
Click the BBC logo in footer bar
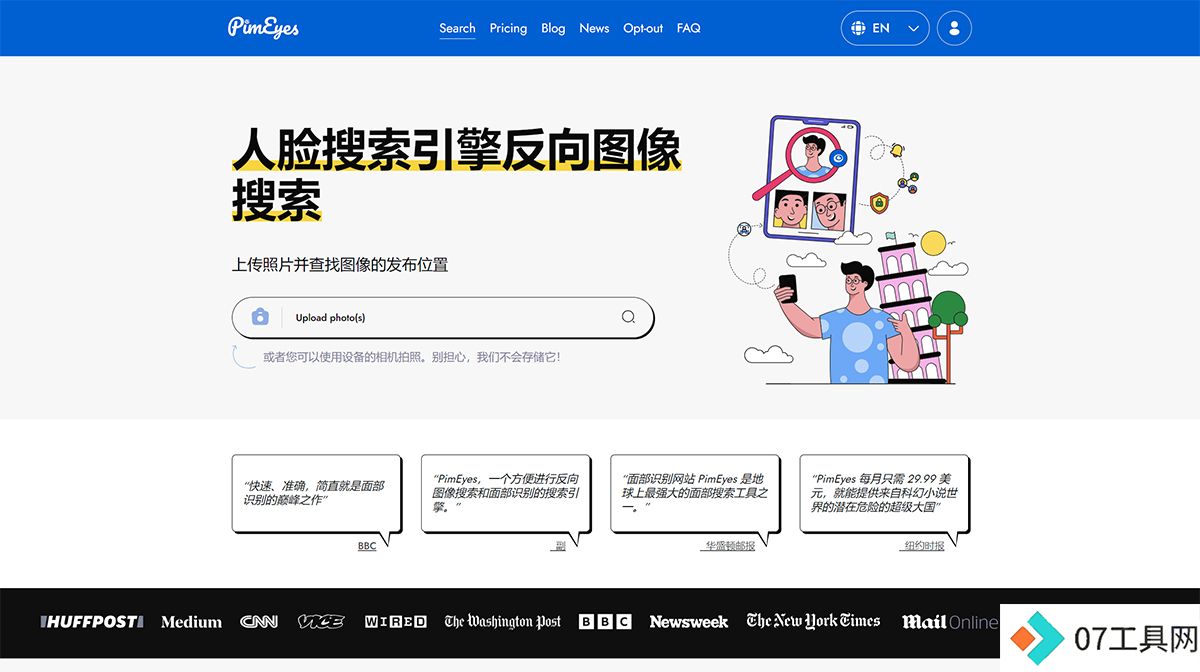605,622
